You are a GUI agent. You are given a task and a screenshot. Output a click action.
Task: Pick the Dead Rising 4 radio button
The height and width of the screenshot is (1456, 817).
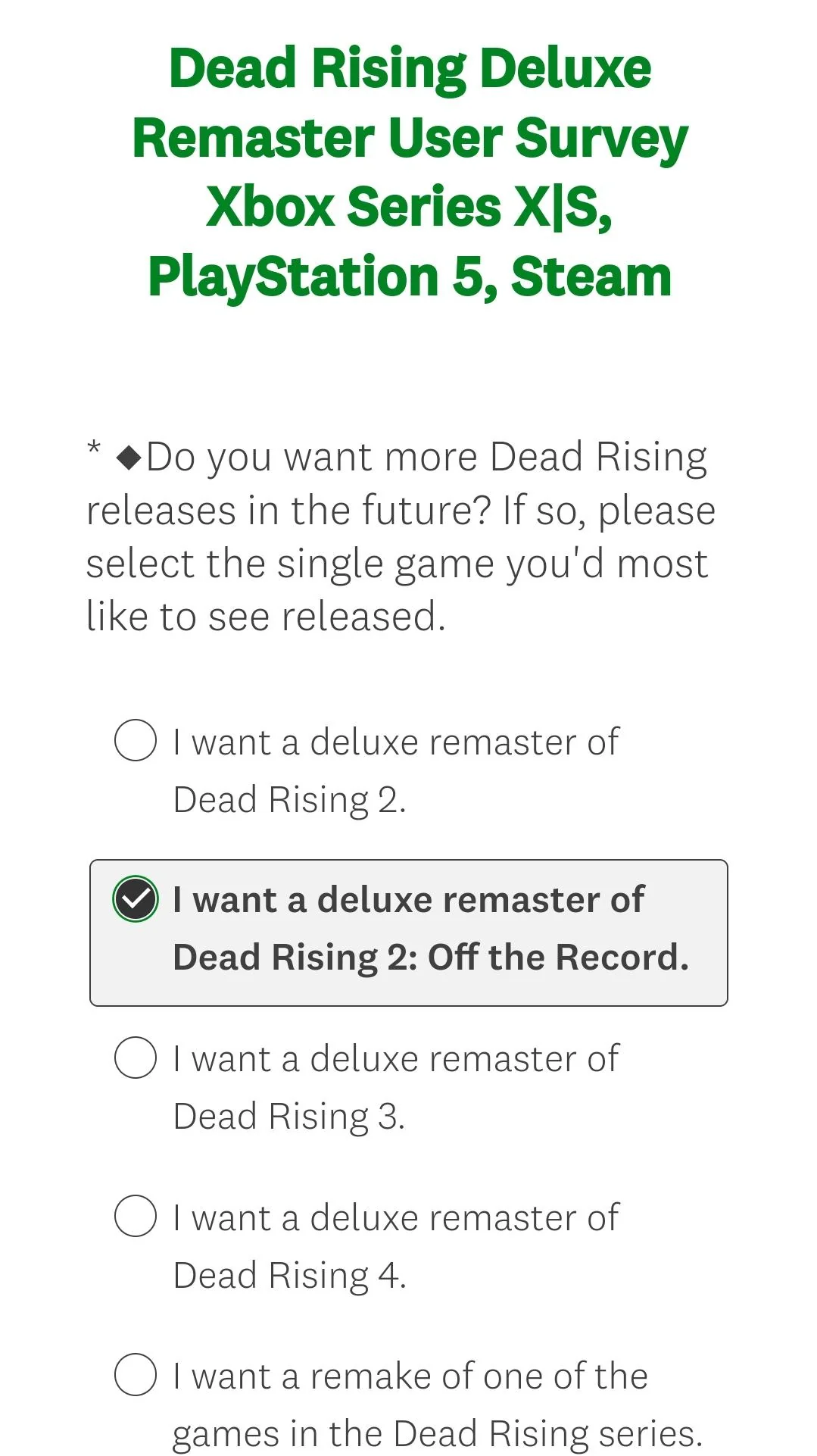click(136, 1216)
